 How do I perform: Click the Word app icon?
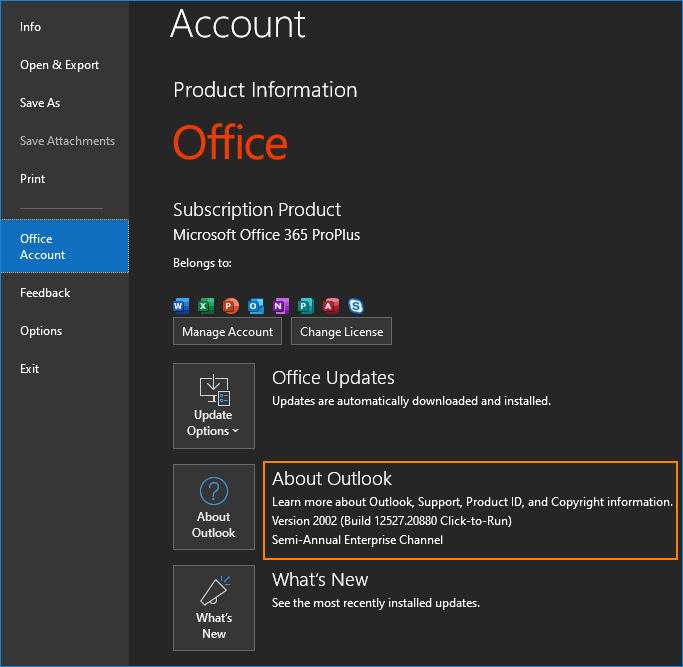tap(181, 306)
